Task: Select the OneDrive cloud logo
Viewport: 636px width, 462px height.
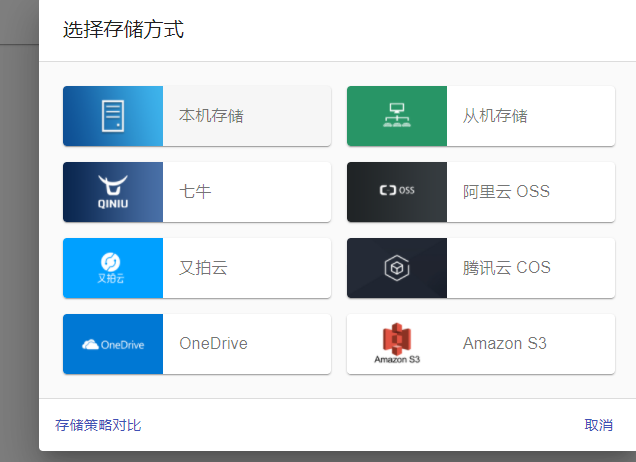Action: [112, 344]
